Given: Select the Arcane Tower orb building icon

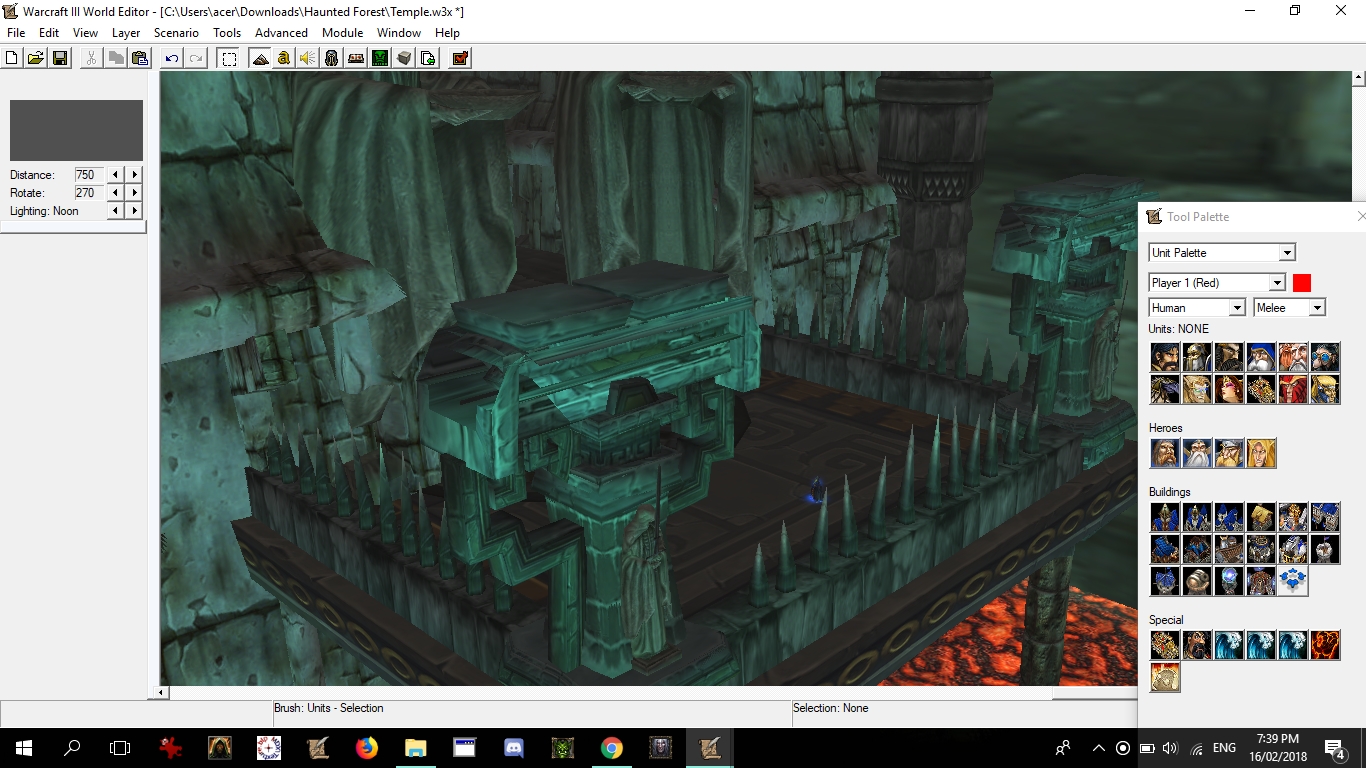Looking at the screenshot, I should 1229,581.
